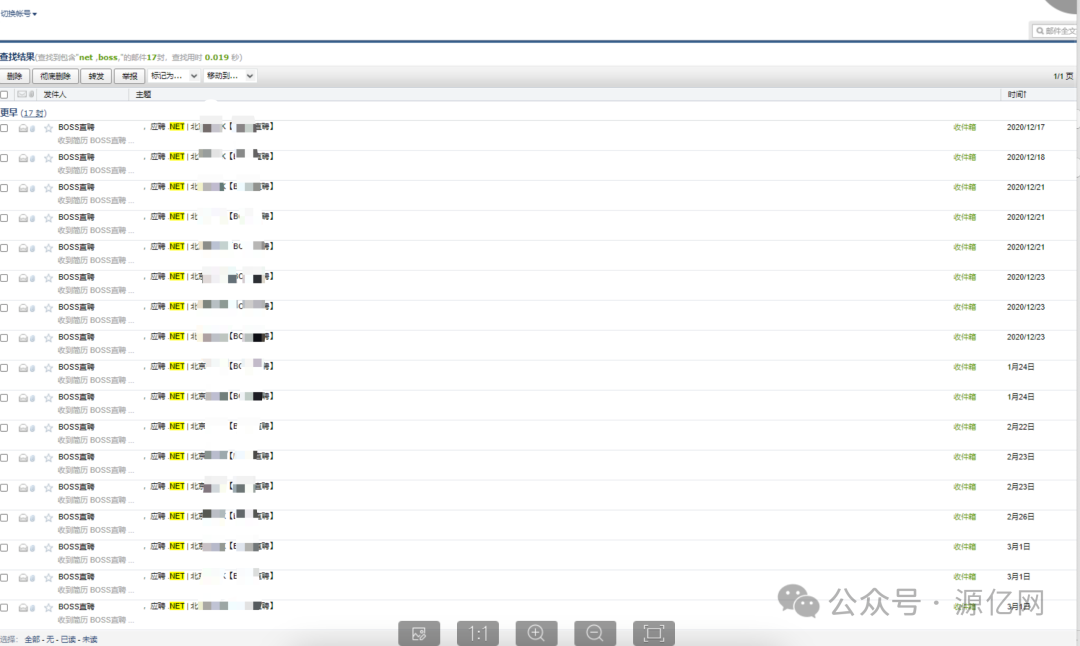Click the 1:1 actual size viewer button

477,633
